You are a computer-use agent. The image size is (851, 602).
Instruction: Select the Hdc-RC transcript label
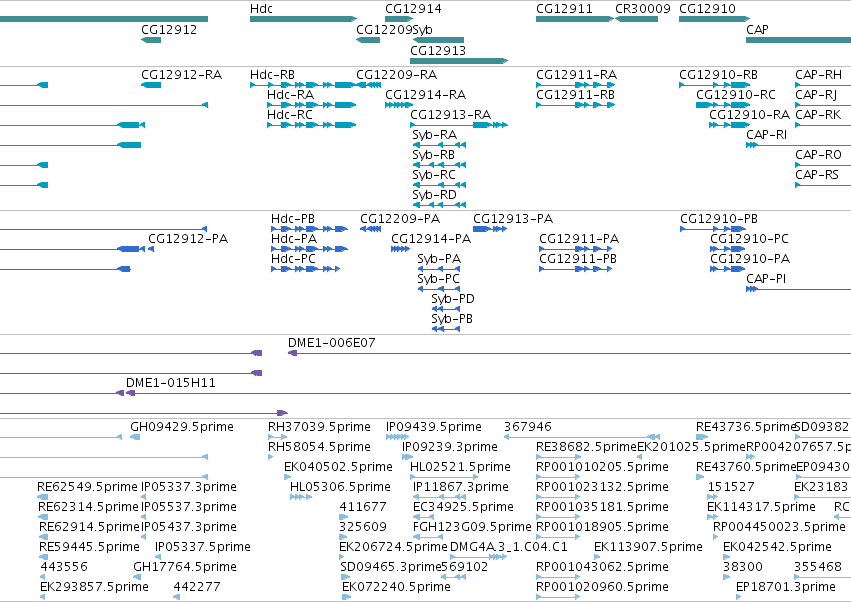tap(289, 115)
